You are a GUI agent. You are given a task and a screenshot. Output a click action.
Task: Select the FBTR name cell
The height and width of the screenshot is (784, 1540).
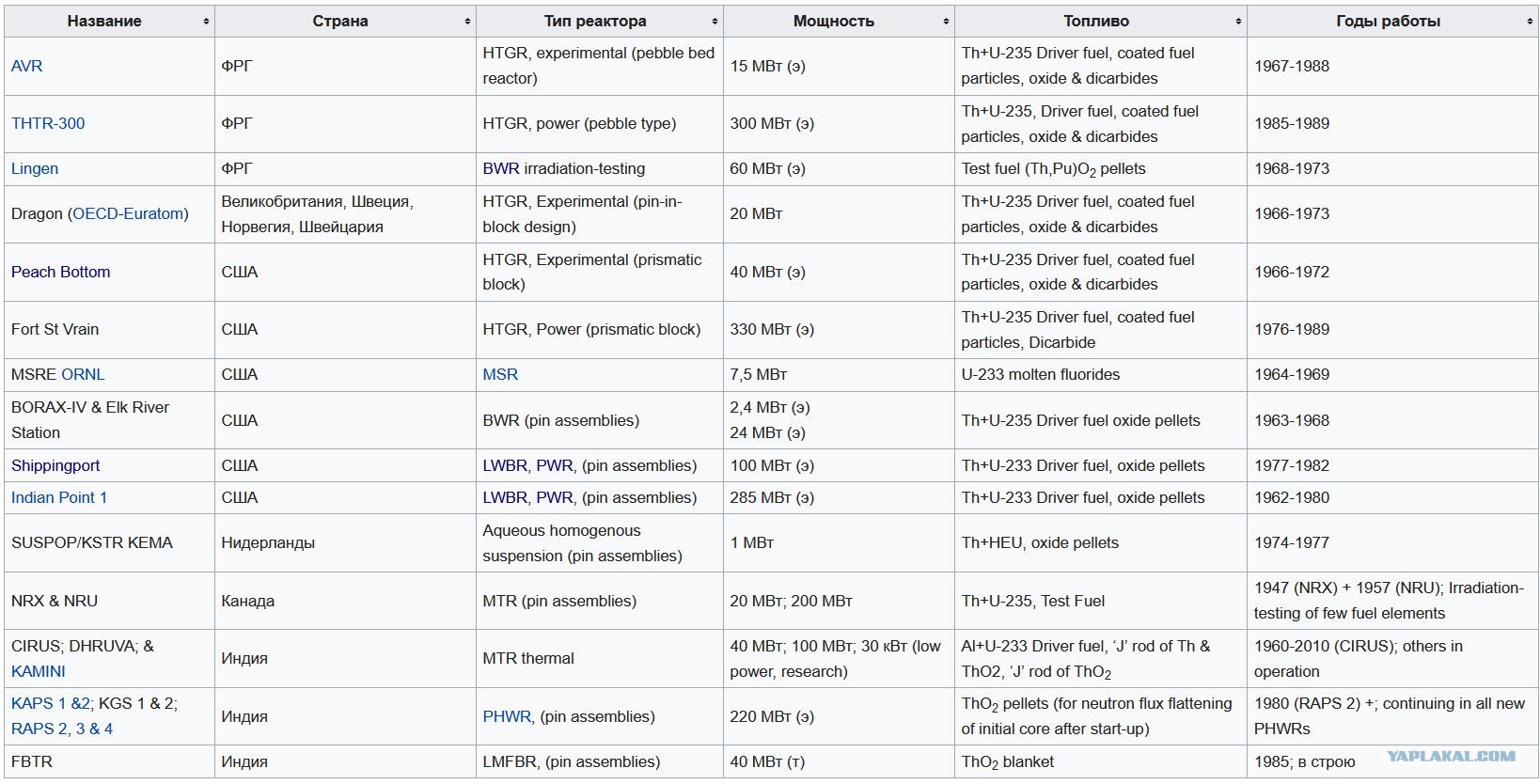(x=109, y=762)
